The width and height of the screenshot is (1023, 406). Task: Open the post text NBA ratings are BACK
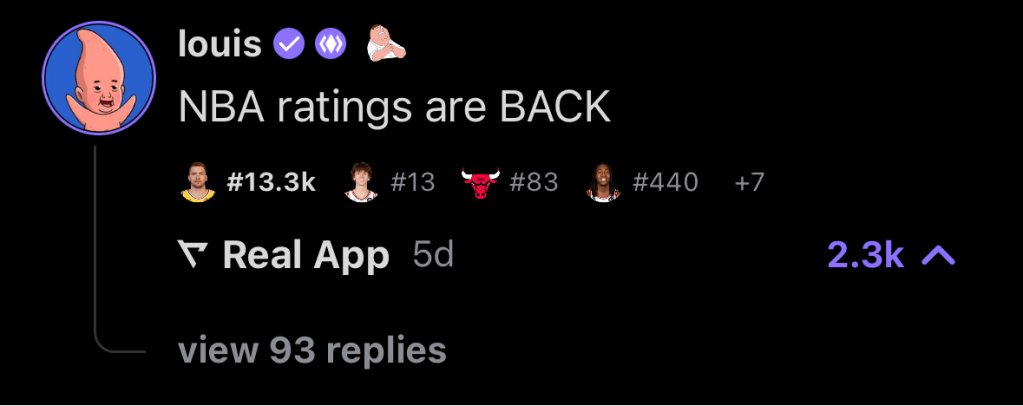(x=394, y=108)
